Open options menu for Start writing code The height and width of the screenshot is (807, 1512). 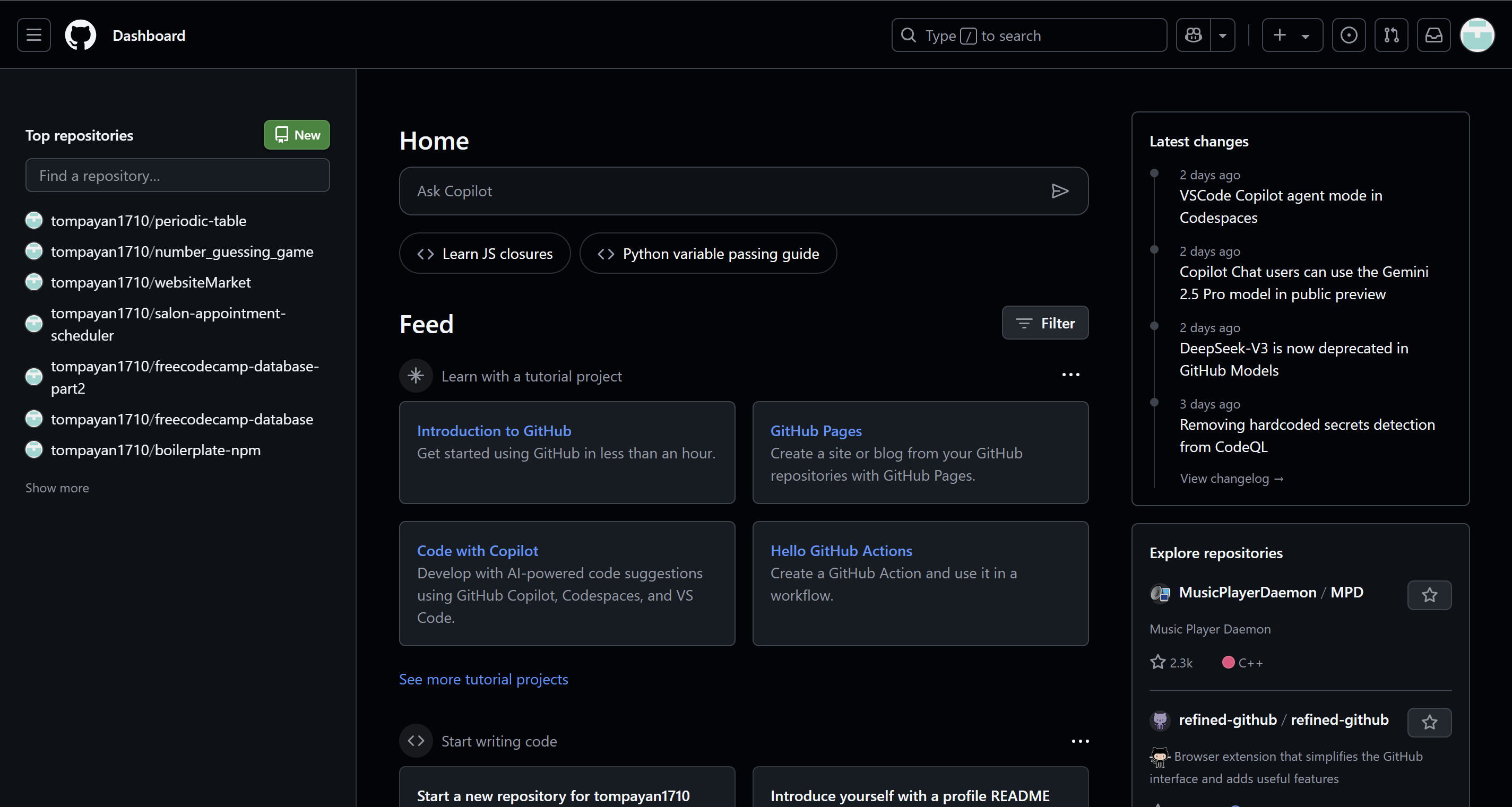coord(1080,741)
